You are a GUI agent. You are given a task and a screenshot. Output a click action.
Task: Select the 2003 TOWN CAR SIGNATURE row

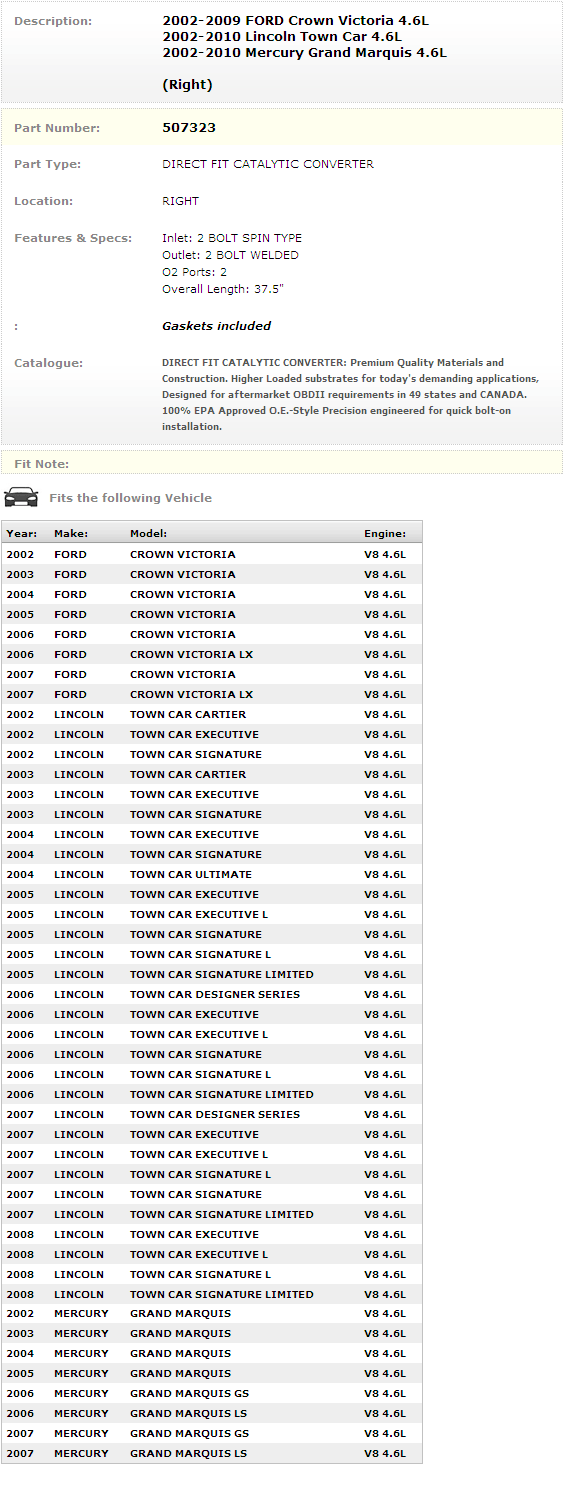[x=212, y=814]
